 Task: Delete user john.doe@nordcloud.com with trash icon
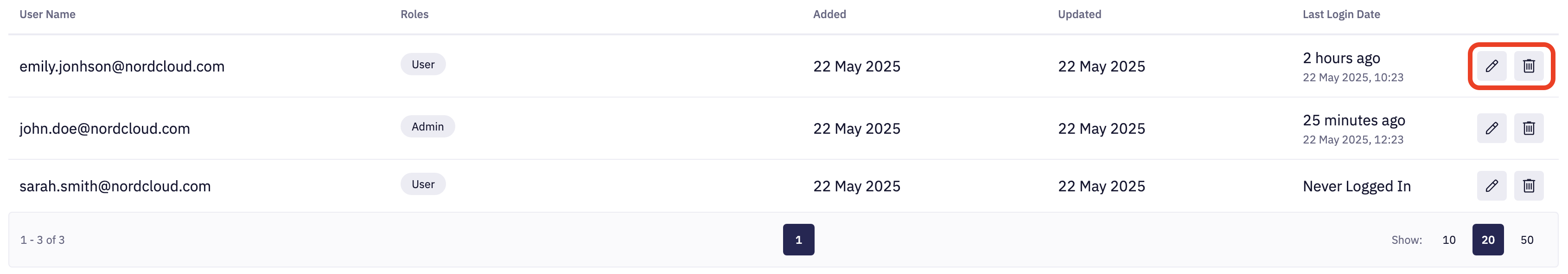(x=1529, y=128)
